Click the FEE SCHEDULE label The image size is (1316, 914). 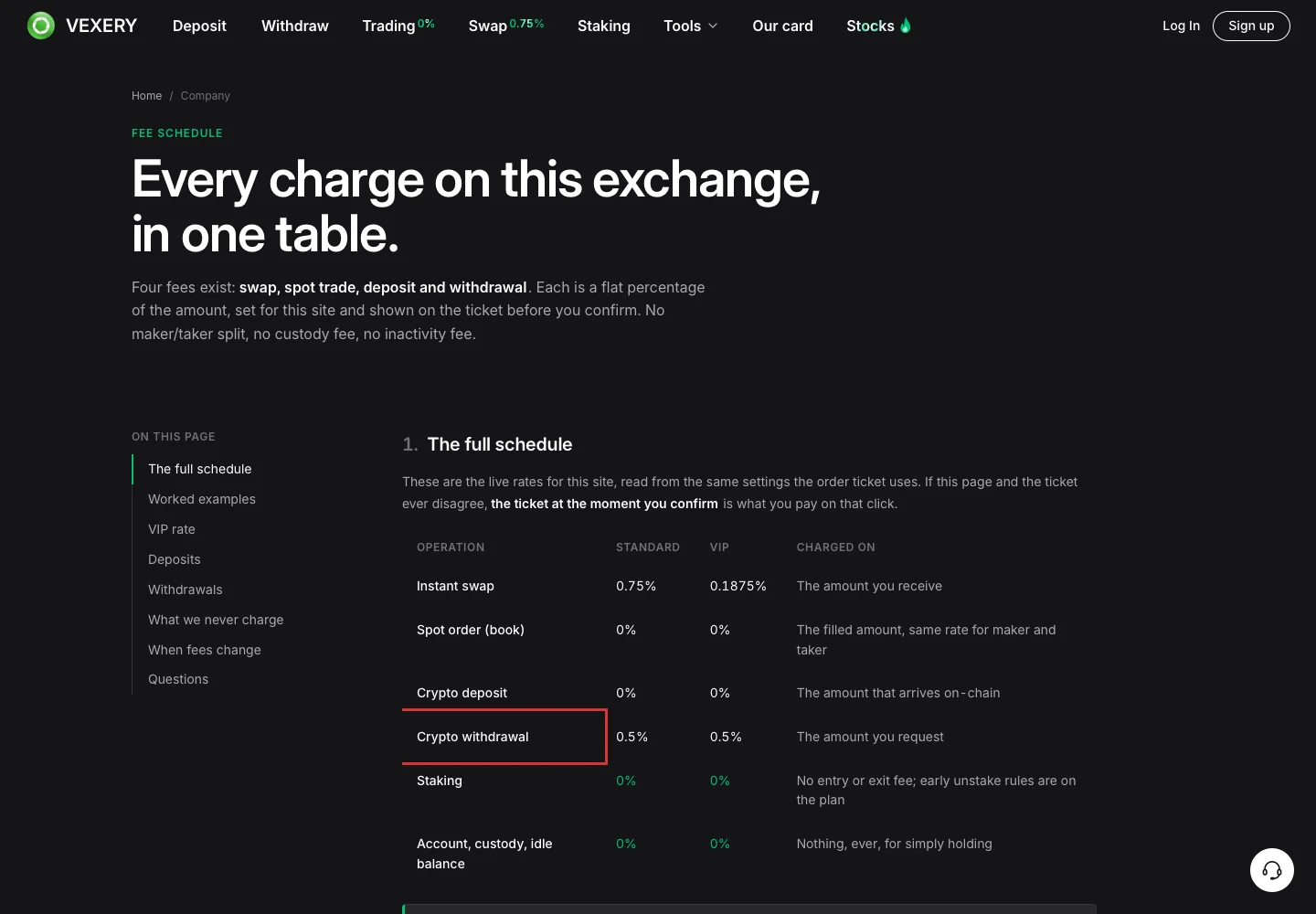point(177,133)
